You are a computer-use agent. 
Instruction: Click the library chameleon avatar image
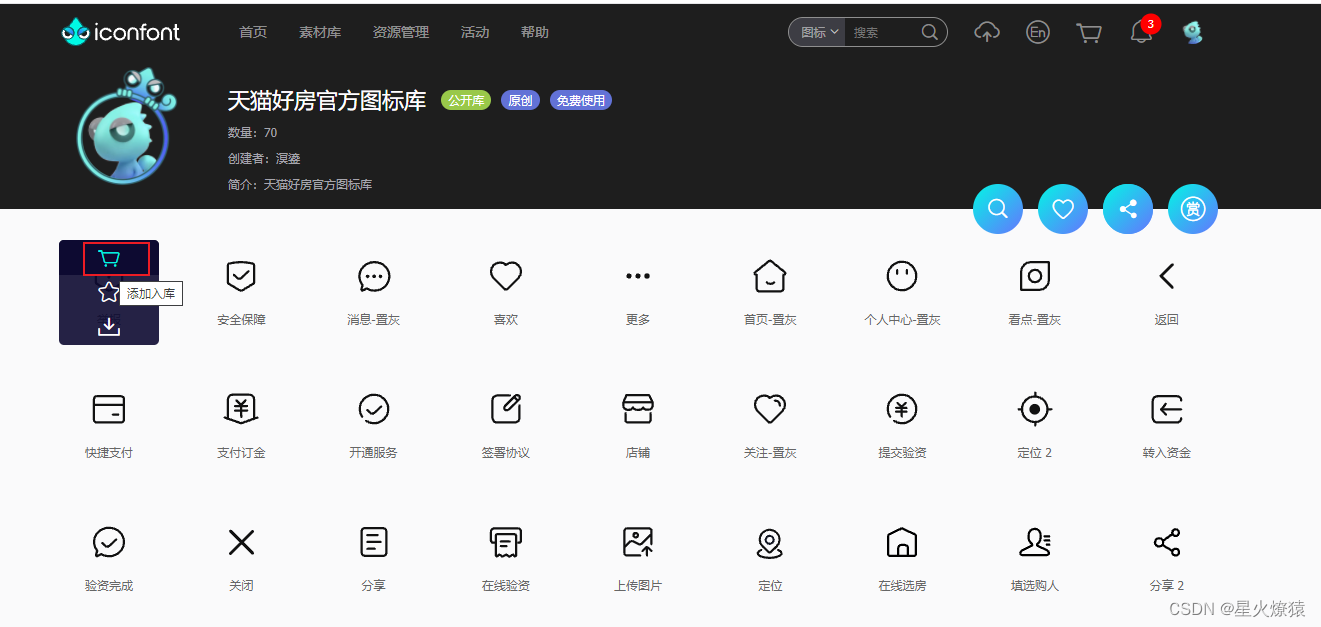tap(127, 126)
